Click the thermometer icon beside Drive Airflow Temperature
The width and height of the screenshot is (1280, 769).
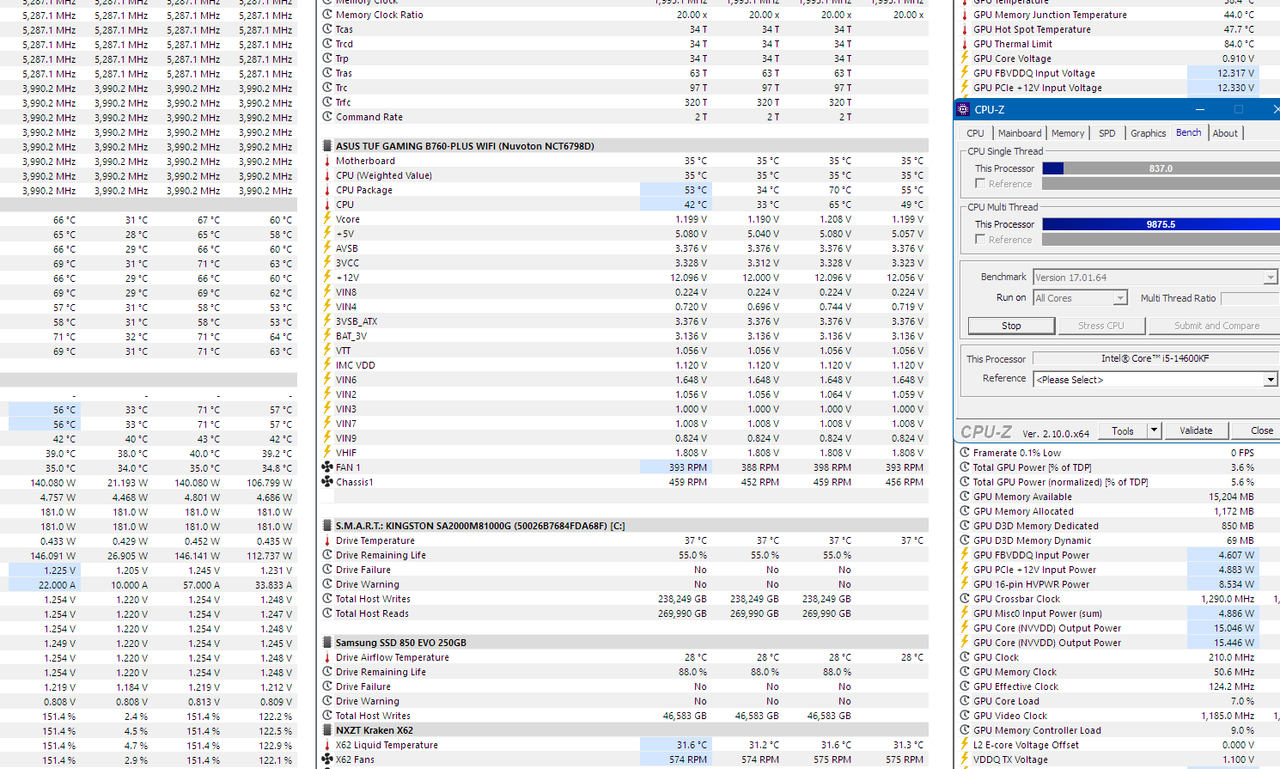(327, 658)
